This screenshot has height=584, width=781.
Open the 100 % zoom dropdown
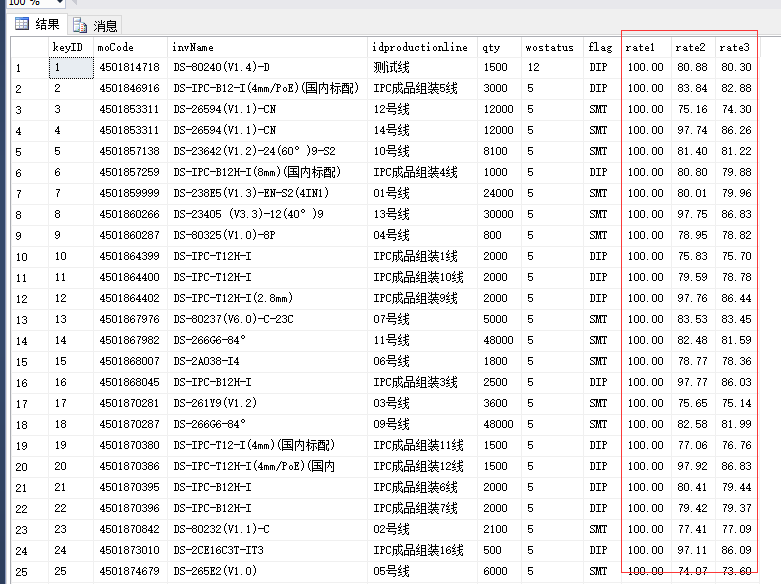59,2
